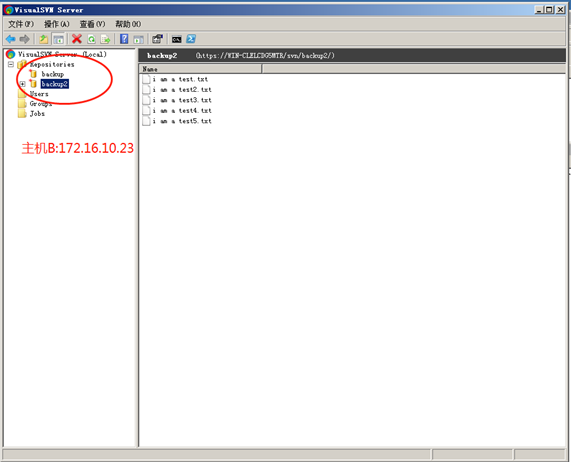Collapse the Repositories tree node

click(11, 64)
